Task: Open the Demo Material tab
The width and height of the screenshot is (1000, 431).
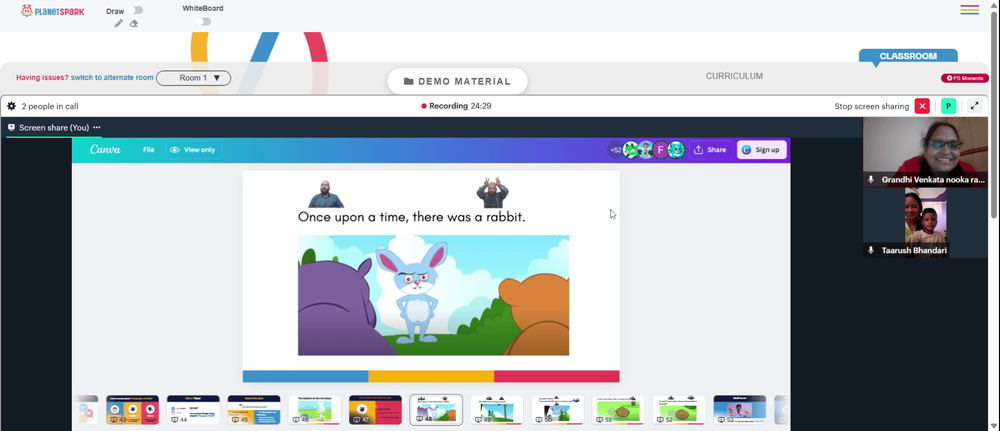Action: [457, 82]
